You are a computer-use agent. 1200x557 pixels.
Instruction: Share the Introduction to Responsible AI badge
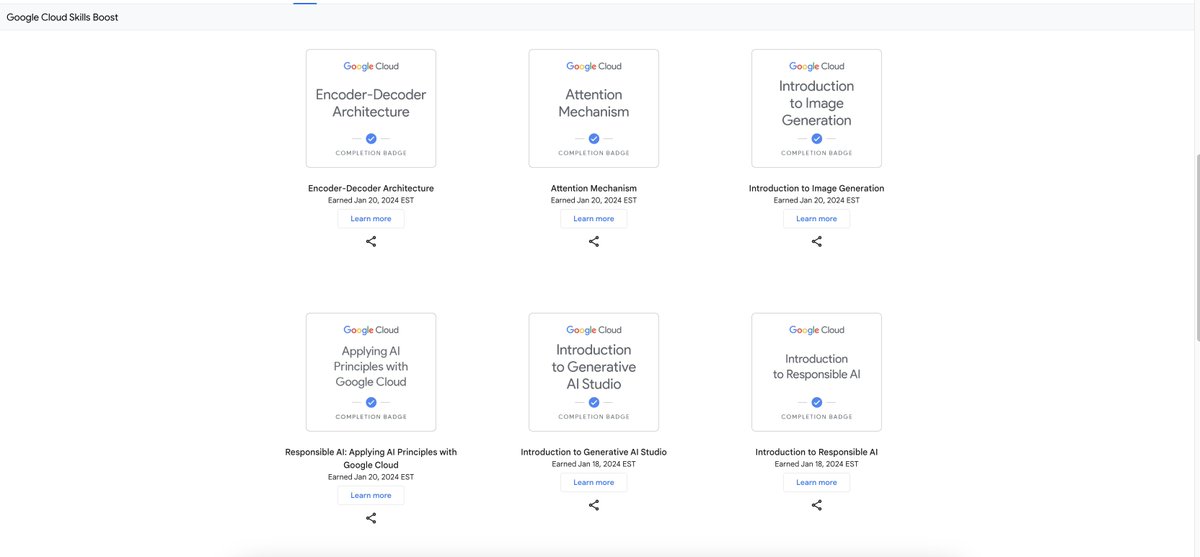click(x=817, y=505)
